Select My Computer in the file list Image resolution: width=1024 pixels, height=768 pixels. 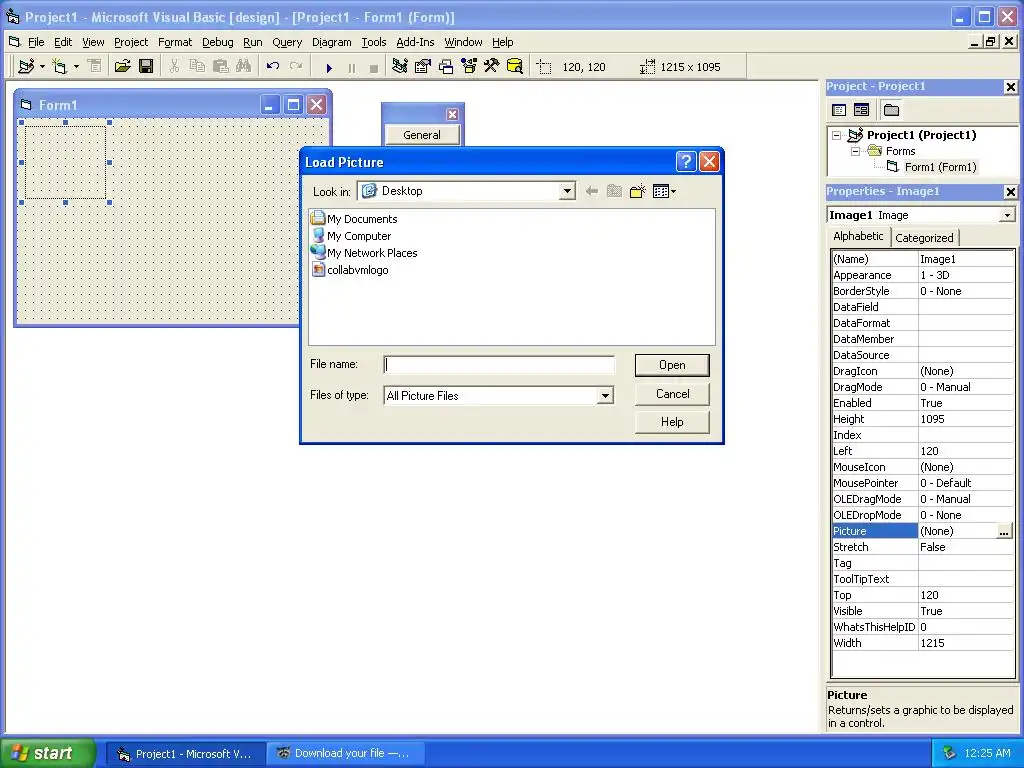click(x=351, y=236)
